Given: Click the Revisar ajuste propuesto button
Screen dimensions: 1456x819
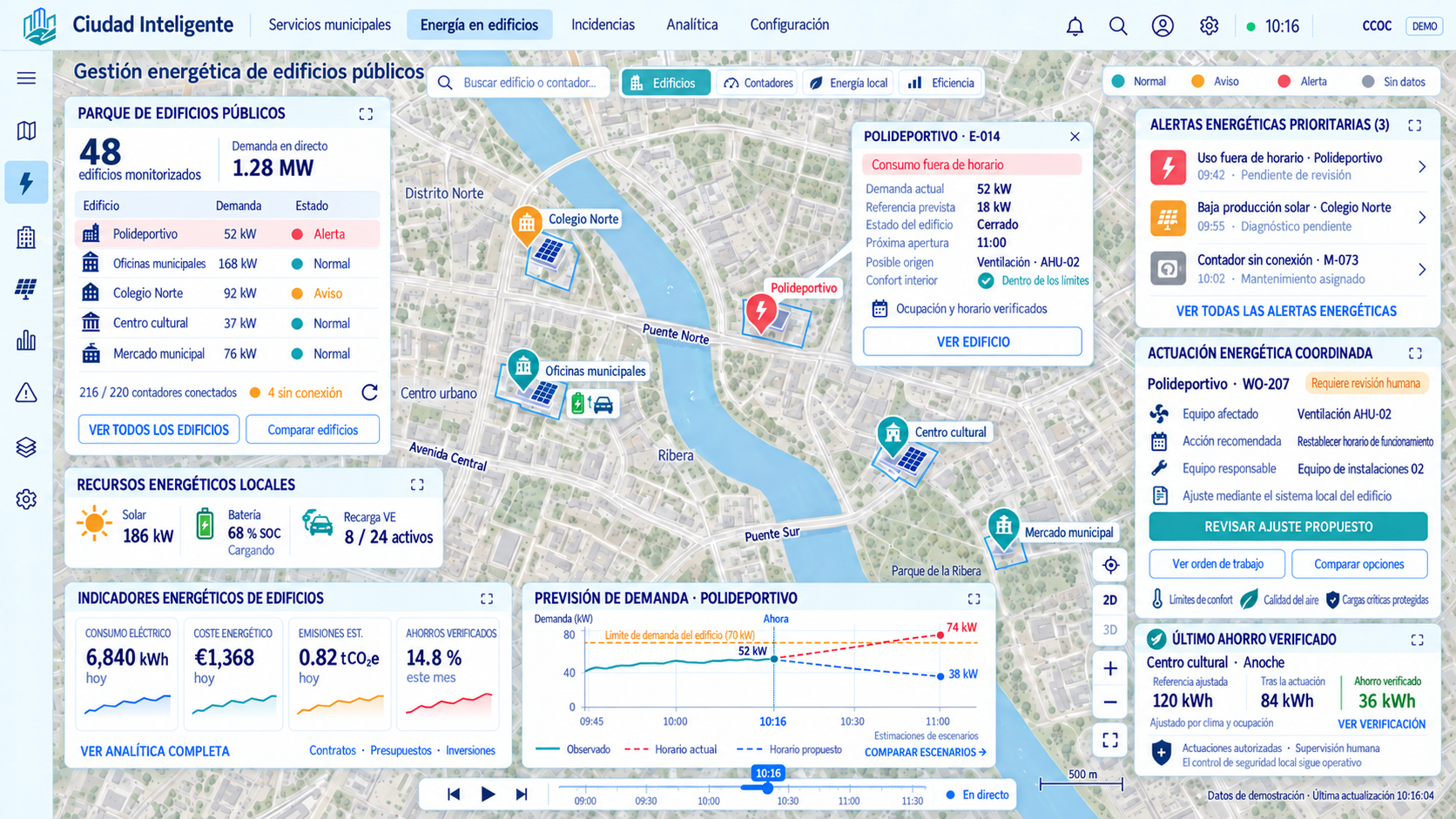Looking at the screenshot, I should (x=1288, y=527).
